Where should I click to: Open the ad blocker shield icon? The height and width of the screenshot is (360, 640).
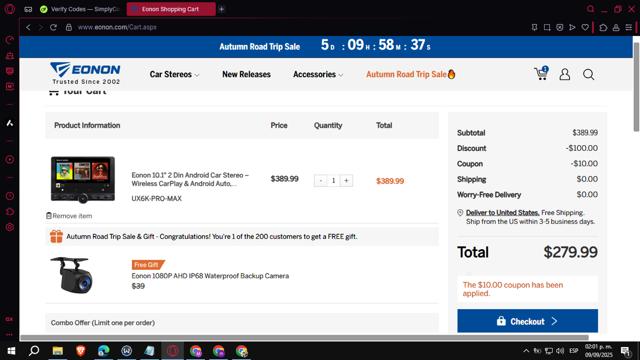pyautogui.click(x=560, y=27)
